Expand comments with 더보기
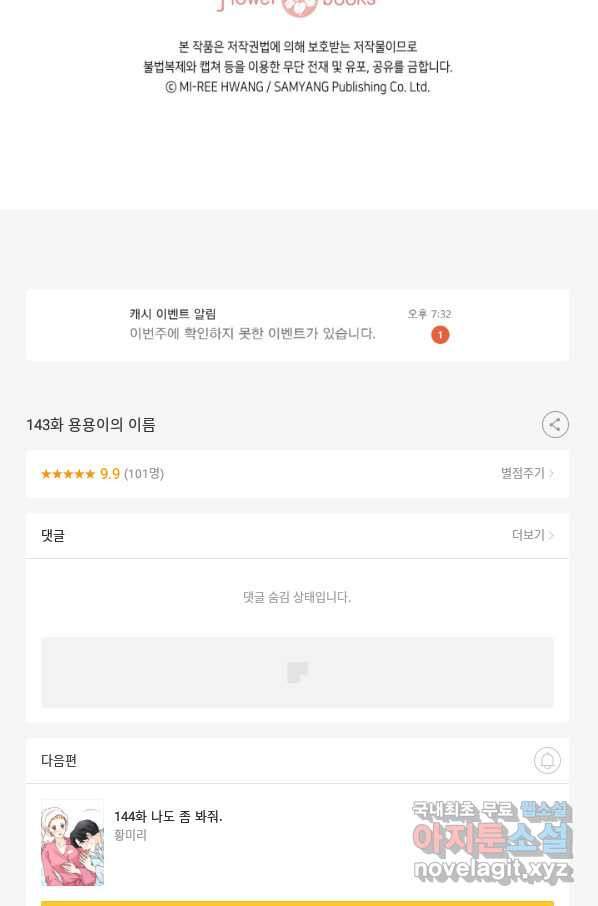Image resolution: width=598 pixels, height=906 pixels. pyautogui.click(x=528, y=535)
